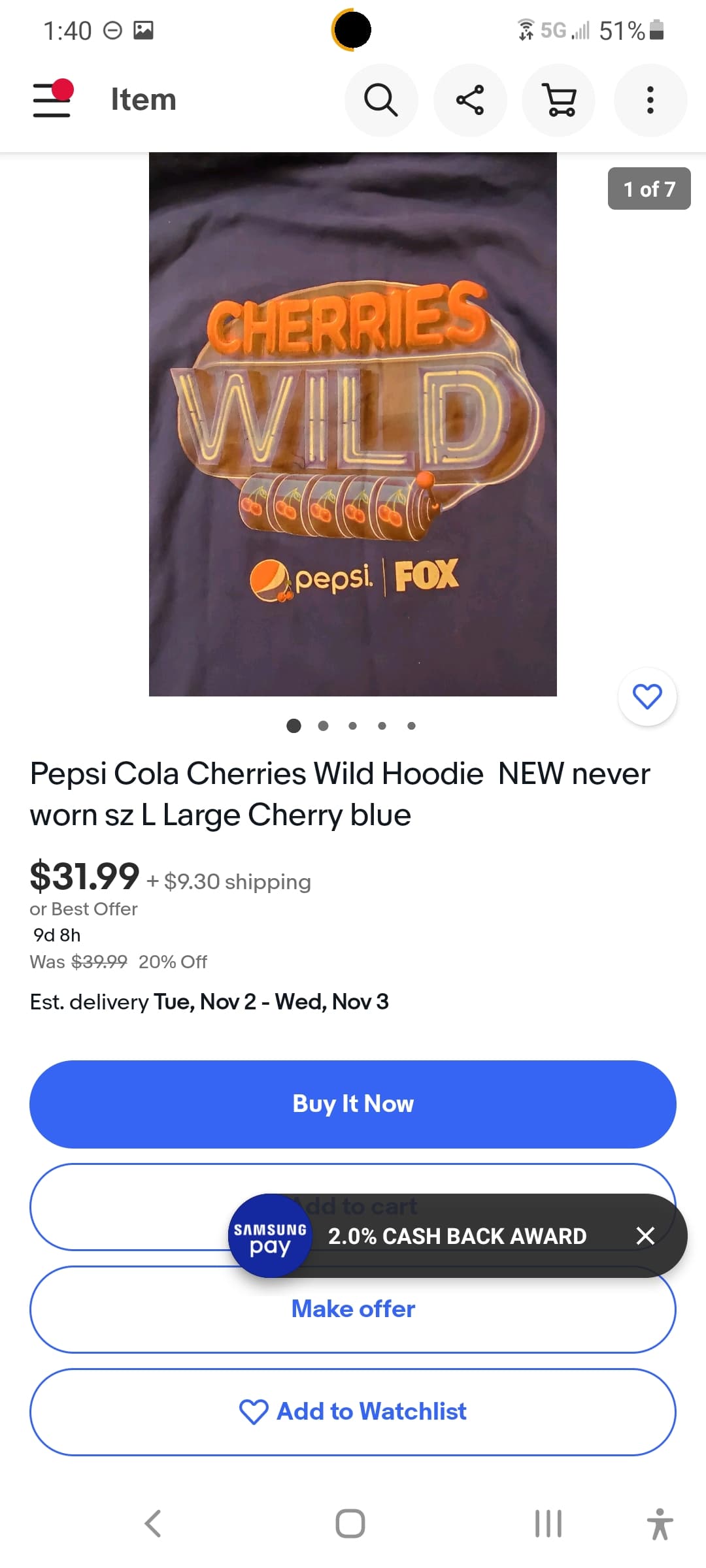Tap the search magnifier icon
The height and width of the screenshot is (1568, 706).
point(381,100)
